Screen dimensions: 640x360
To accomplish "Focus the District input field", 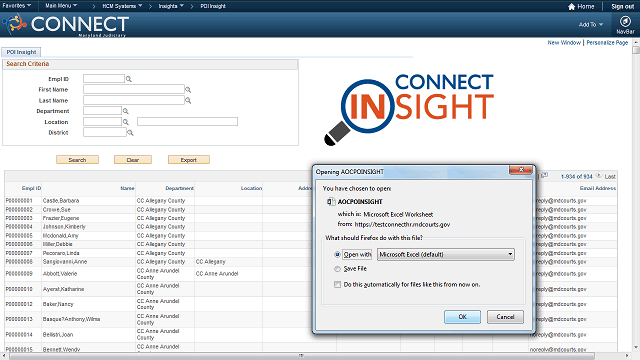I will (105, 132).
